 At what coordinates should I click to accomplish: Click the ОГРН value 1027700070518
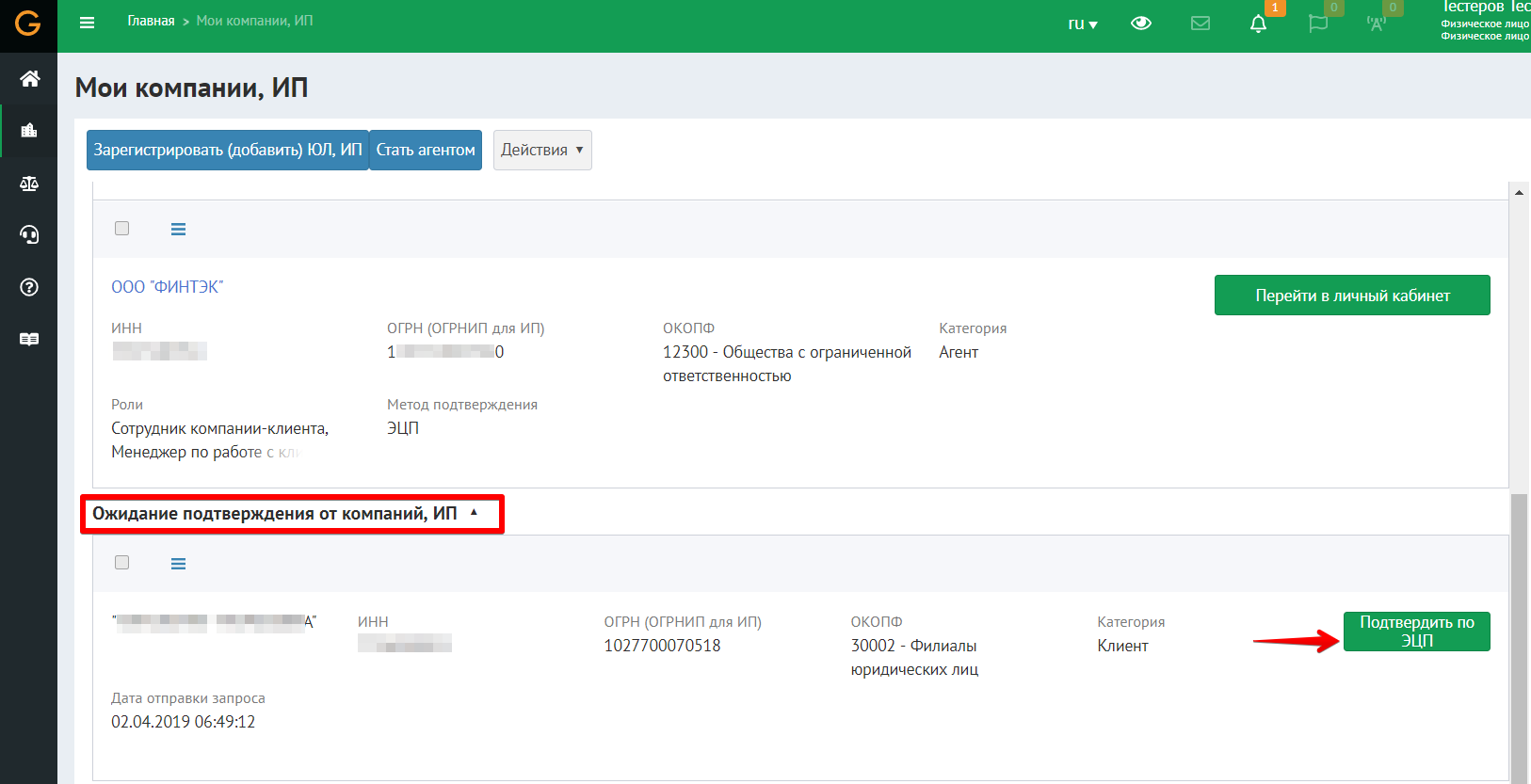(662, 646)
